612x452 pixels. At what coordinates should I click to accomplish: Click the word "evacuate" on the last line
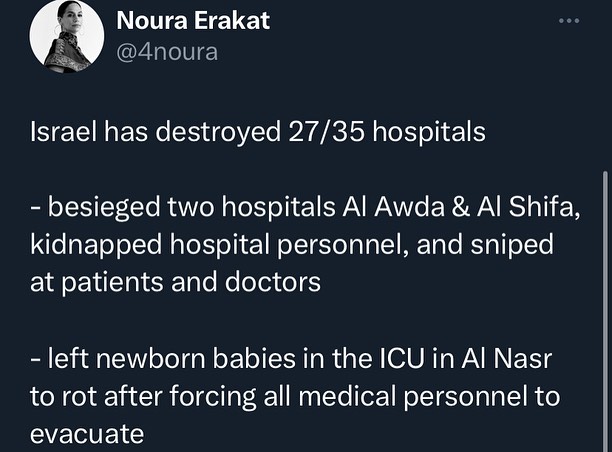tap(88, 433)
